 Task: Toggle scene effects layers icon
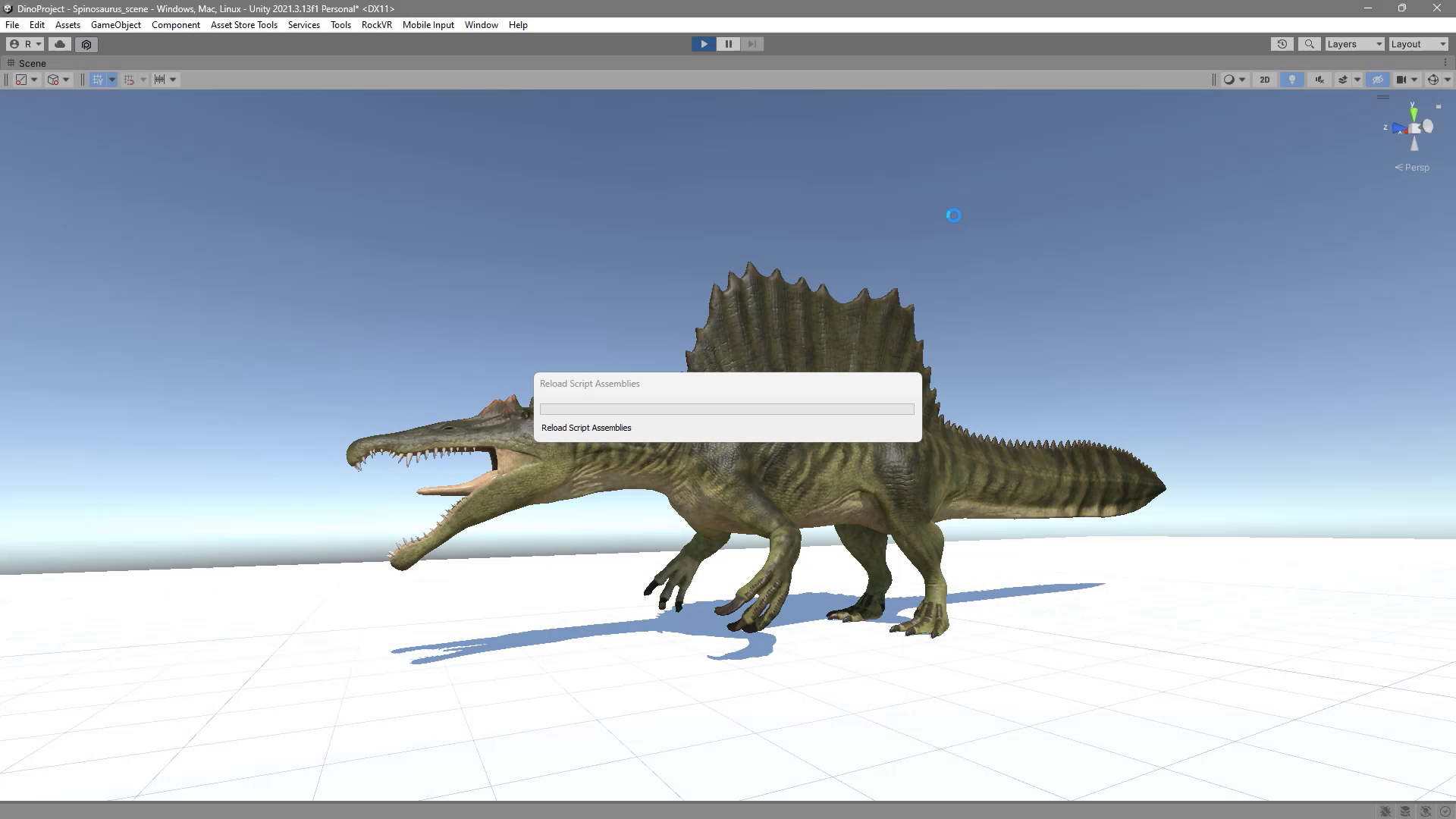pyautogui.click(x=1343, y=80)
